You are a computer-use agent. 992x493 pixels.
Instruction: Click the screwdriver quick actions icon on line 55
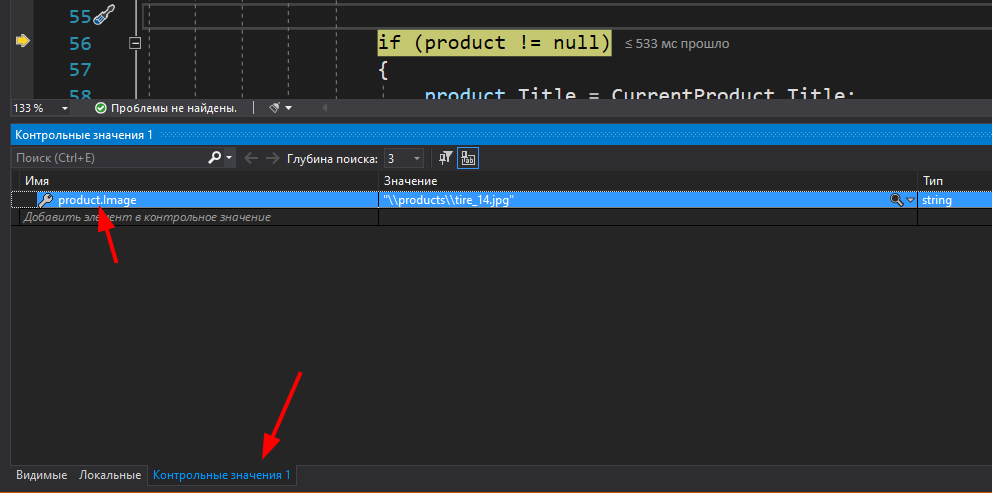[x=104, y=15]
